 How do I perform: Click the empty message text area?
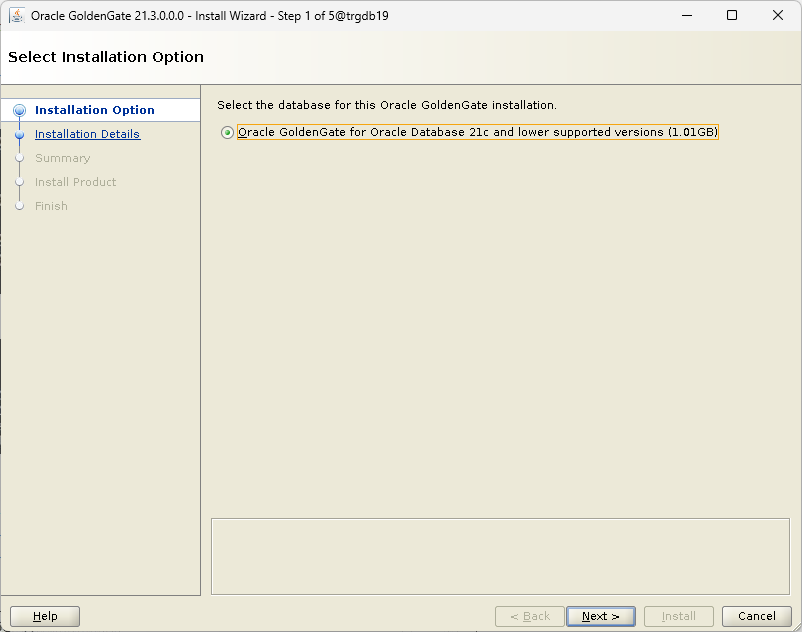coord(500,556)
